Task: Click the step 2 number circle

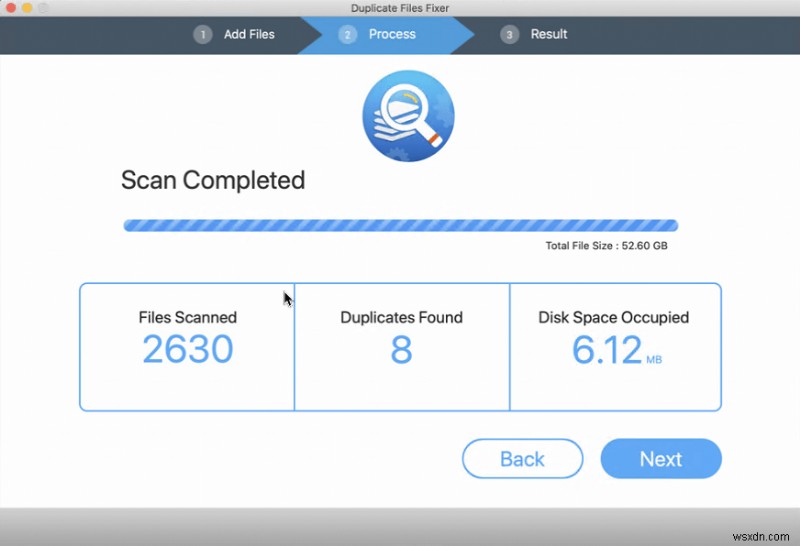Action: point(347,34)
